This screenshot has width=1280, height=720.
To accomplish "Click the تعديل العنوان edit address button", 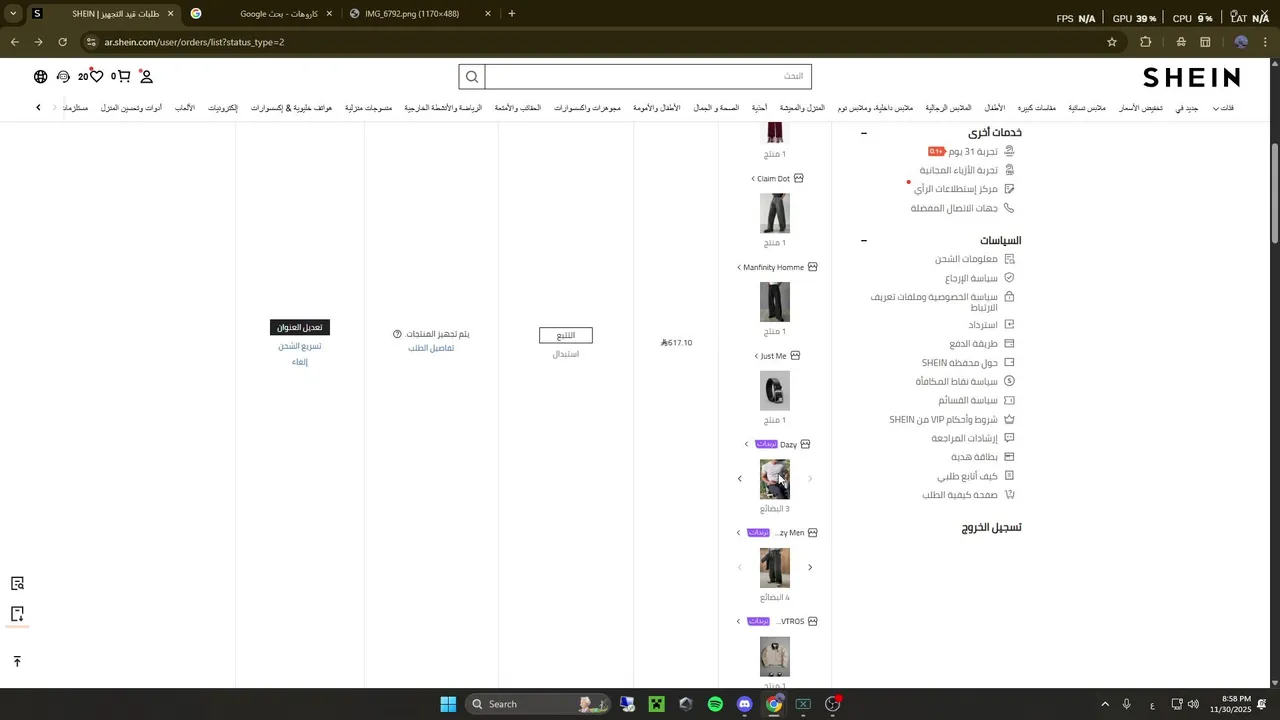I will [300, 328].
